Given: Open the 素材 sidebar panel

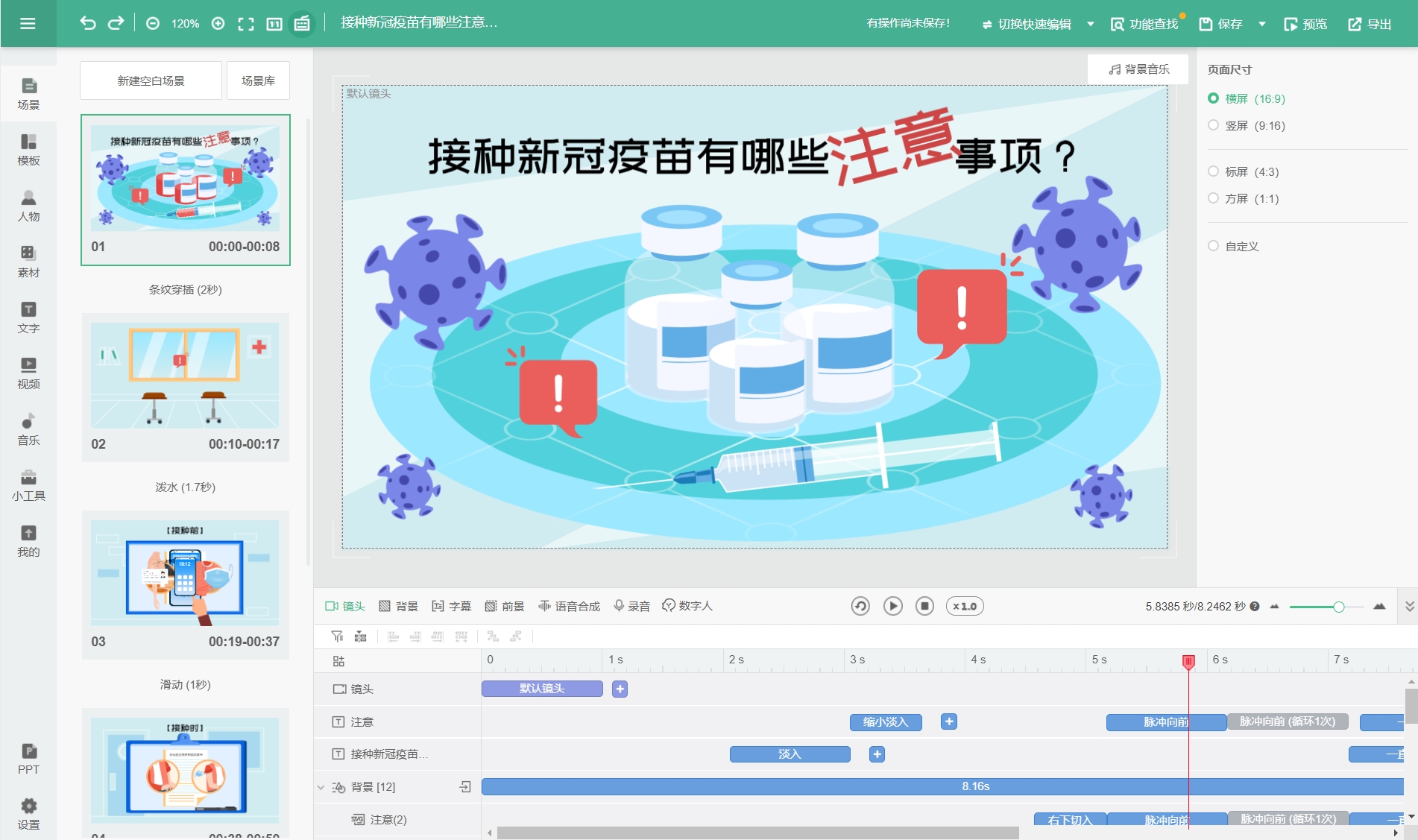Looking at the screenshot, I should tap(28, 262).
